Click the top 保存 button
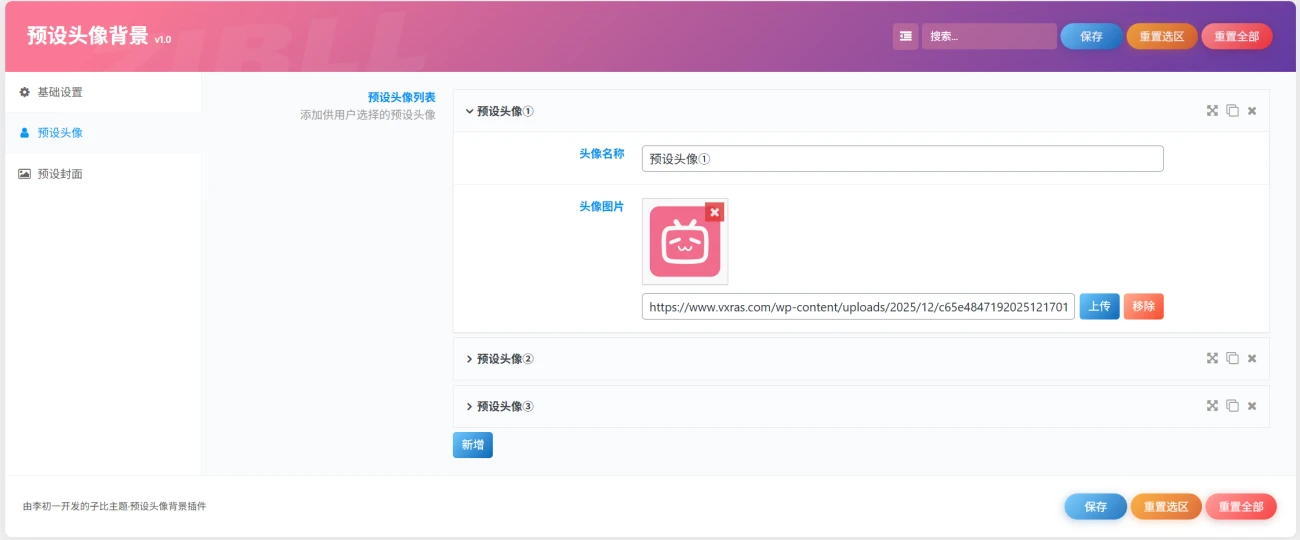The image size is (1300, 540). [1091, 36]
